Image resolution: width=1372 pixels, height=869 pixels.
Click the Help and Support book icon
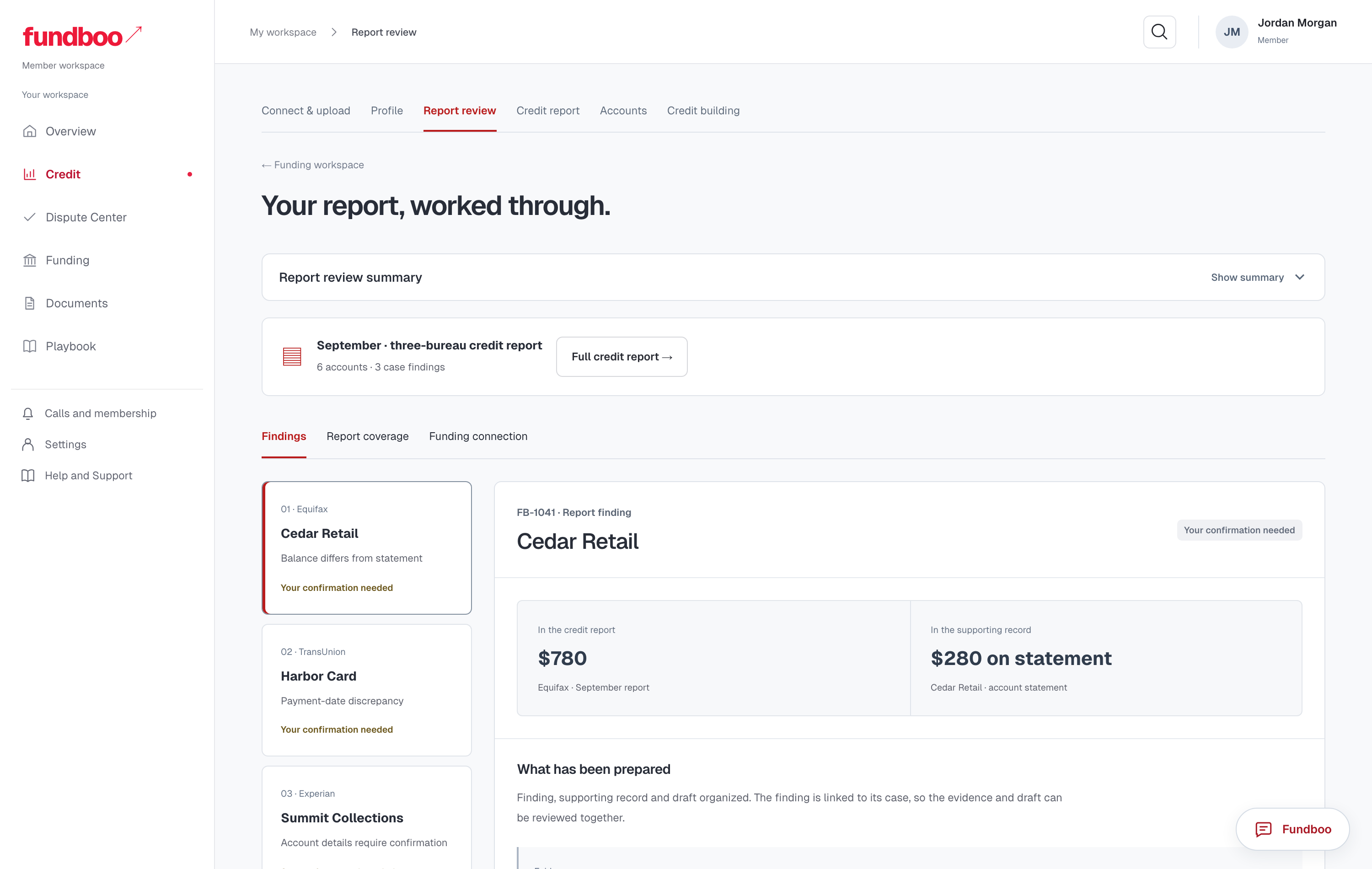coord(28,476)
